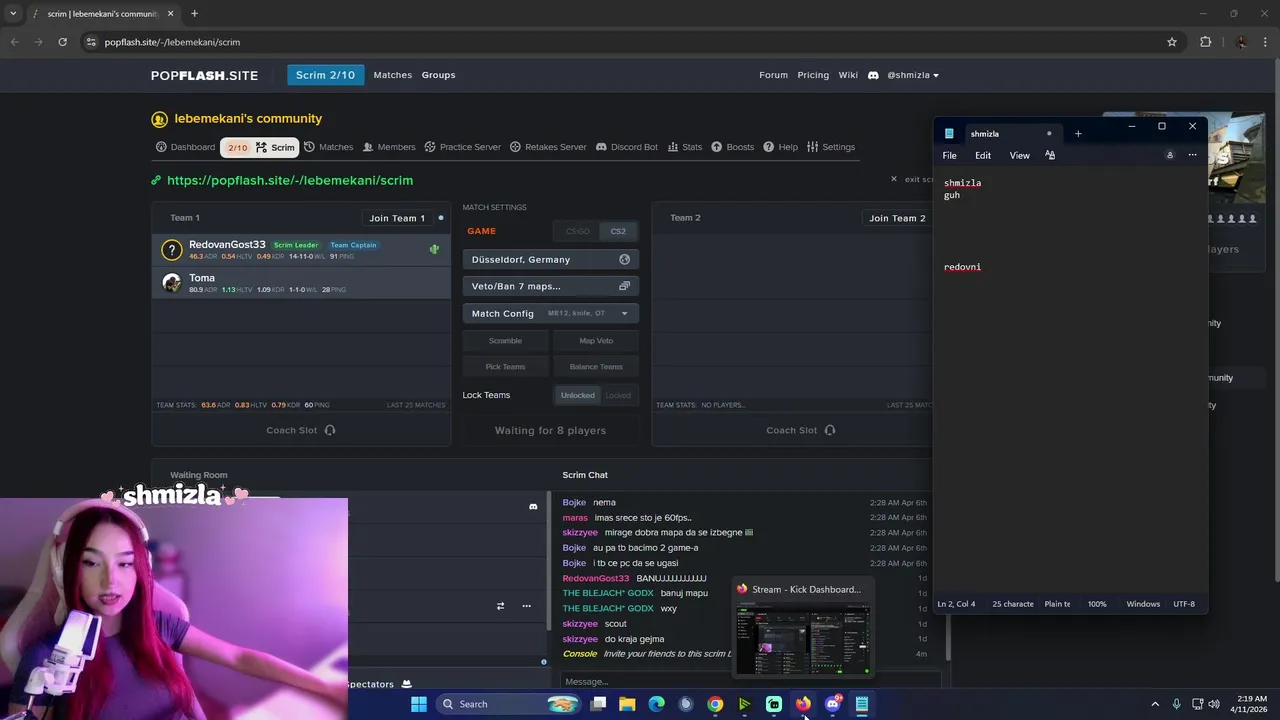Click the green cactus icon on RedovanGost33 row
1280x720 pixels.
434,249
